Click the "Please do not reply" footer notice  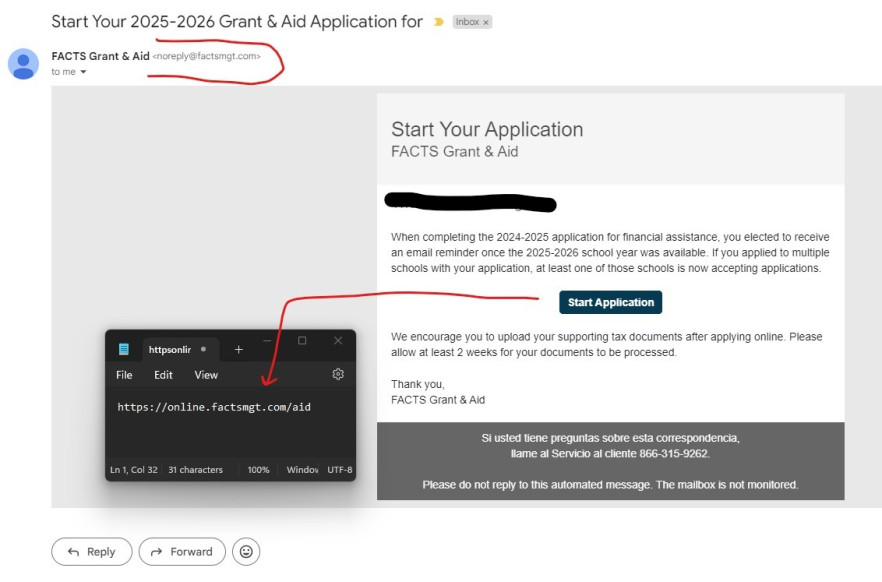pyautogui.click(x=610, y=485)
